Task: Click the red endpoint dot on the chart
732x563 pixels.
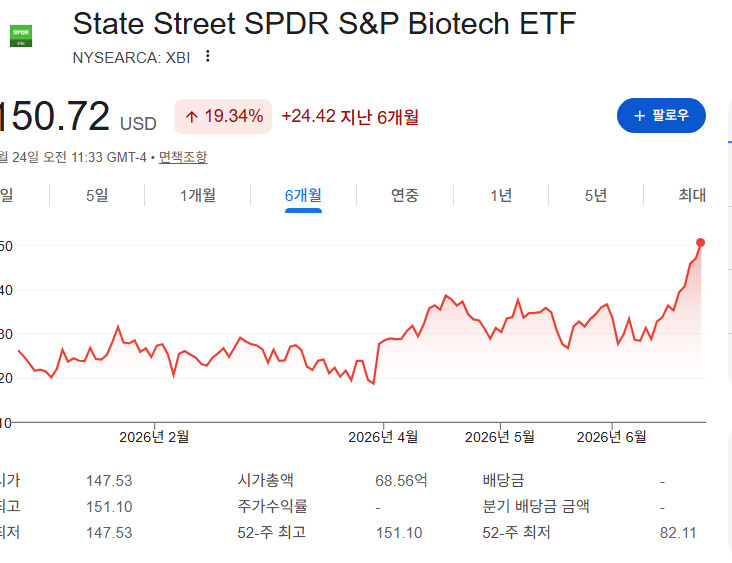Action: point(700,243)
